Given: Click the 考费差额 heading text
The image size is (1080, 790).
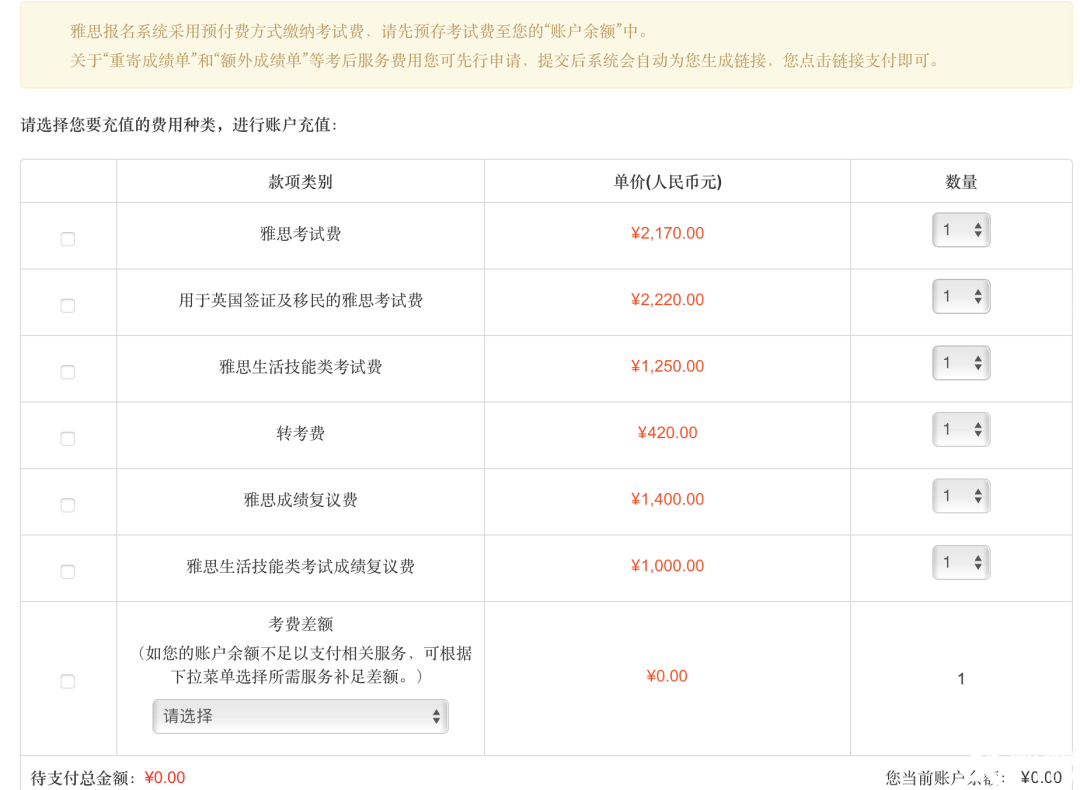Looking at the screenshot, I should point(300,624).
